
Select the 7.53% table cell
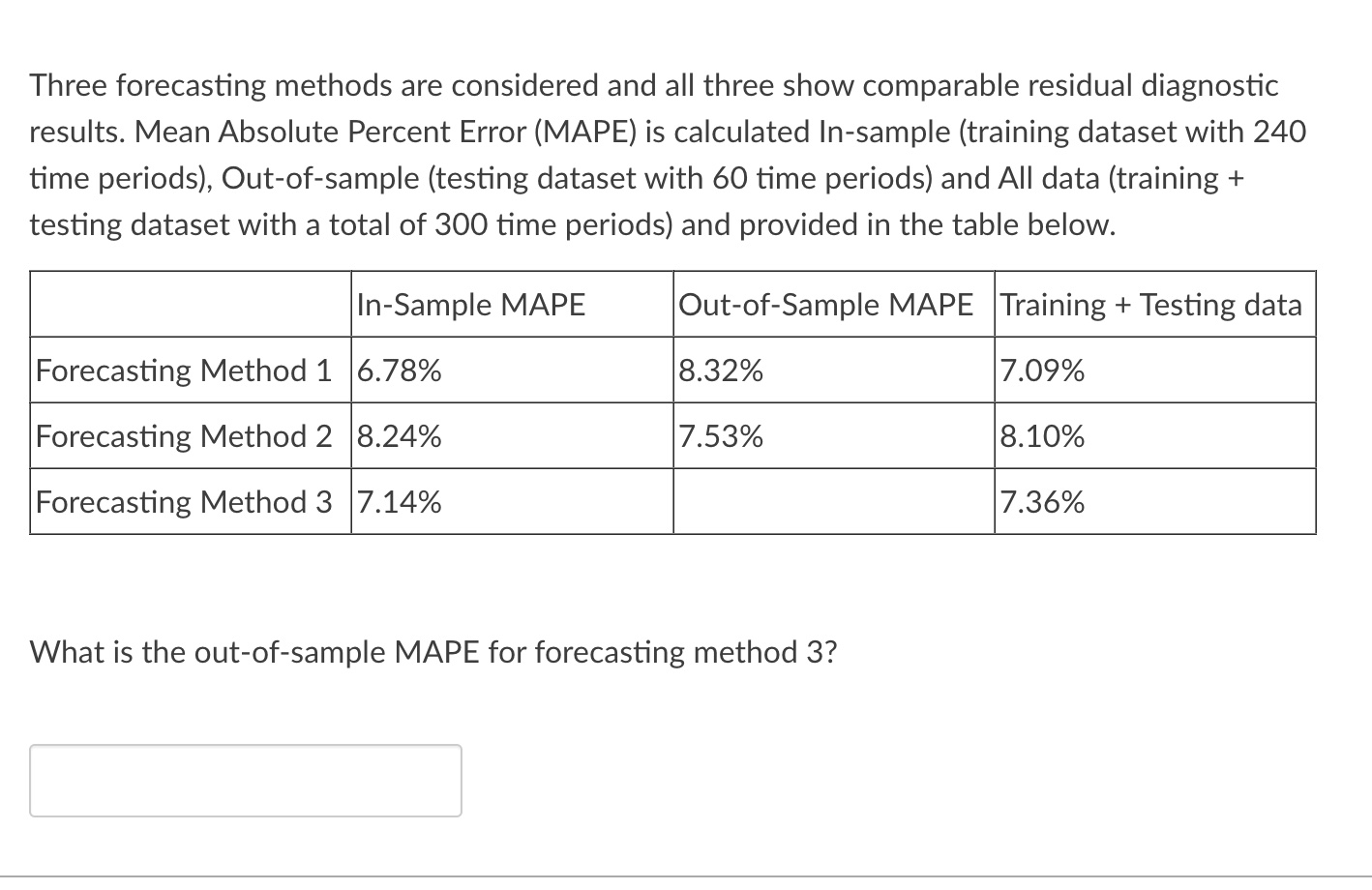click(x=721, y=435)
